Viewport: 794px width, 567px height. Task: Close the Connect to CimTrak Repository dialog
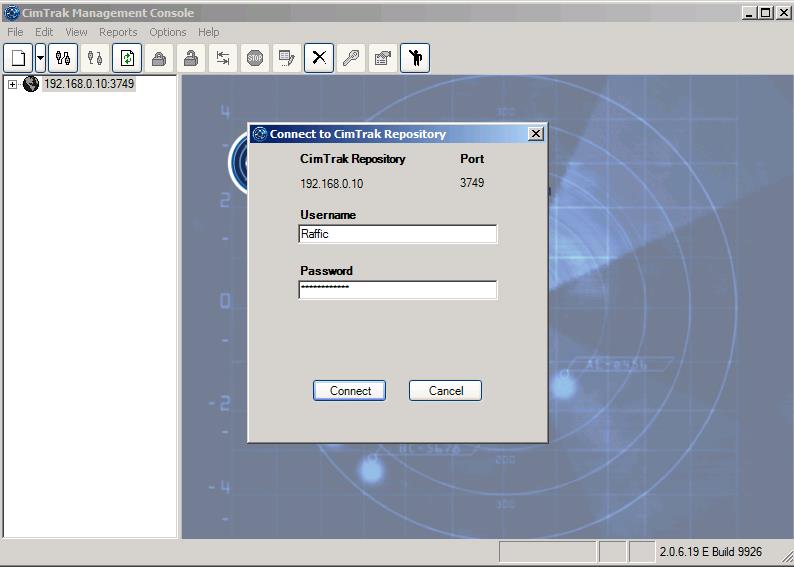535,134
